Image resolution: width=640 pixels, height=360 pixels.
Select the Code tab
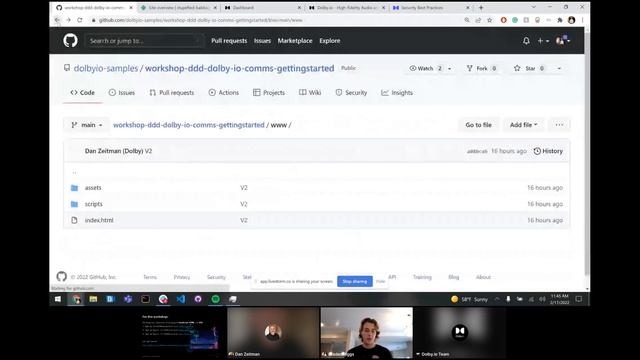coord(82,93)
